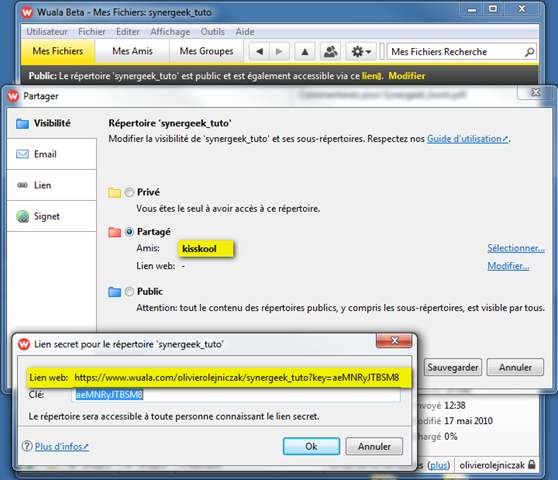Open the Fichier menu
This screenshot has width=558, height=480.
pos(92,32)
